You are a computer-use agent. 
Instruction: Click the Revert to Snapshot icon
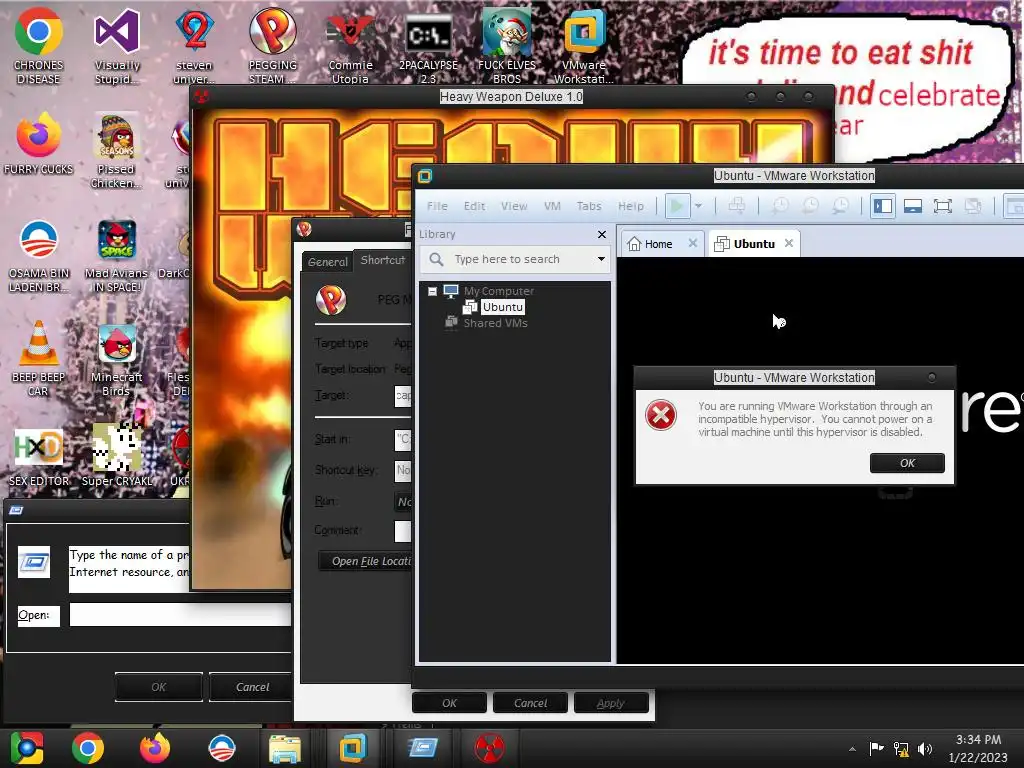coord(810,206)
